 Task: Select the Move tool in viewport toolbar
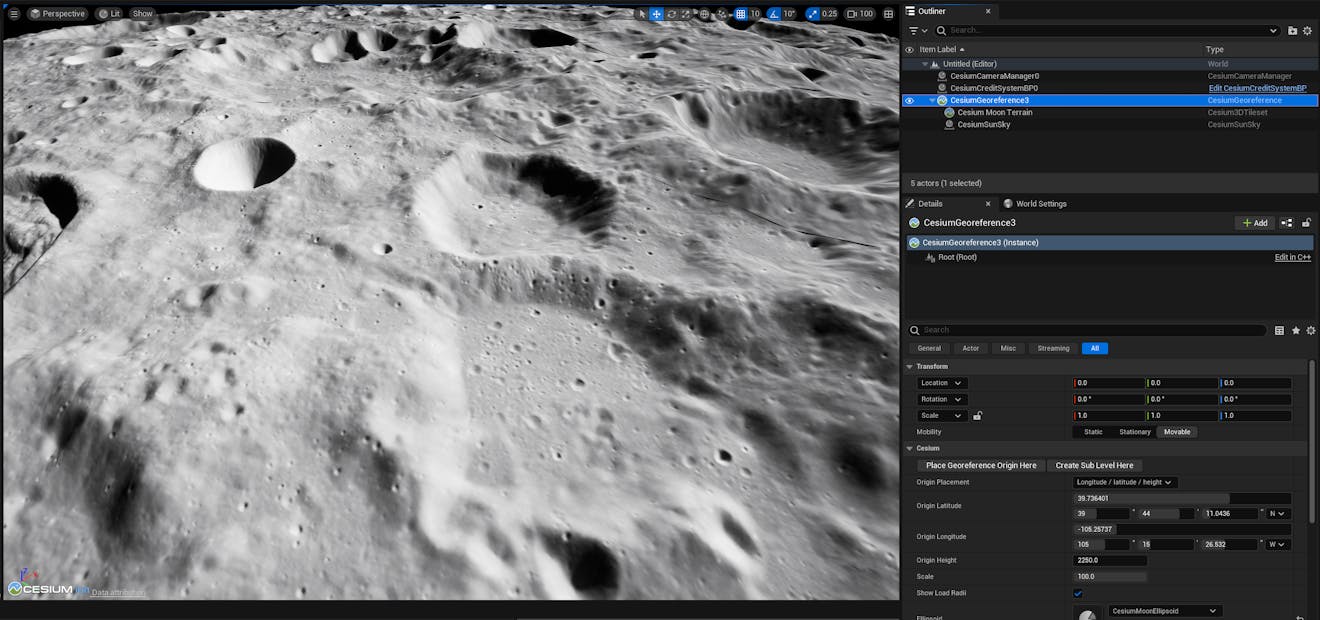pyautogui.click(x=656, y=14)
